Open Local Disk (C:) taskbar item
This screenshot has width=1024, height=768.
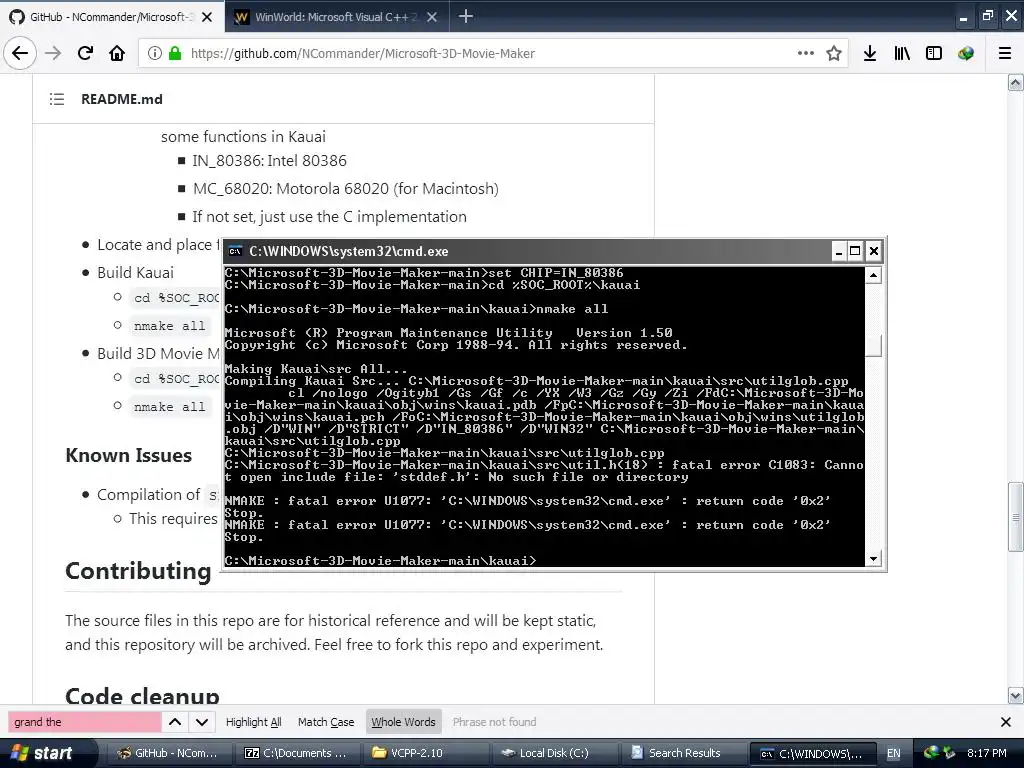pyautogui.click(x=555, y=753)
